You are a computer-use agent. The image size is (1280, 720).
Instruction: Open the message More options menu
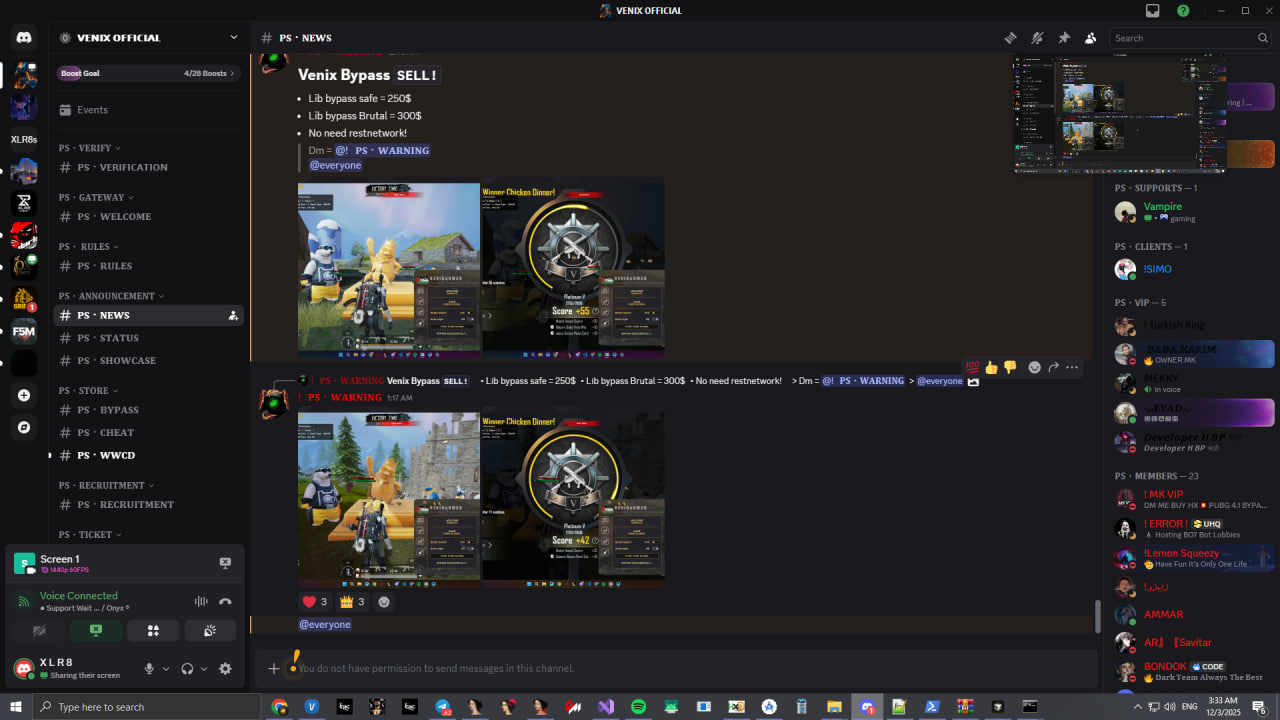pos(1072,367)
